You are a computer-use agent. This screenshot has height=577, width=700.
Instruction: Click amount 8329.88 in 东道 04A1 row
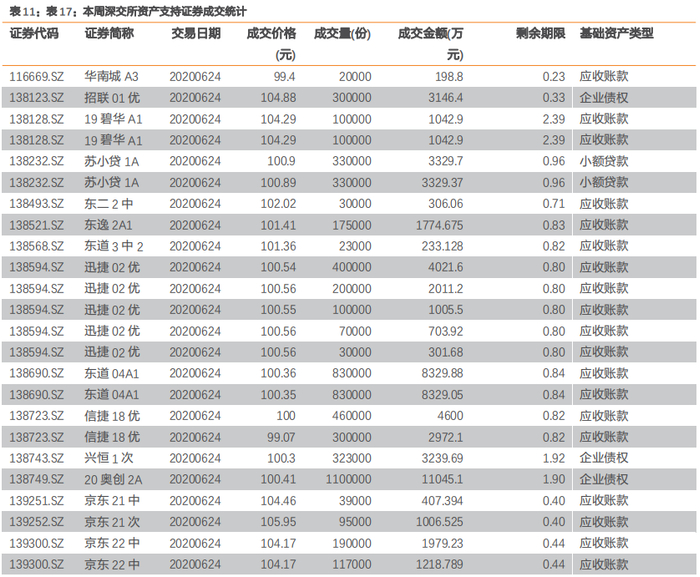[x=442, y=373]
